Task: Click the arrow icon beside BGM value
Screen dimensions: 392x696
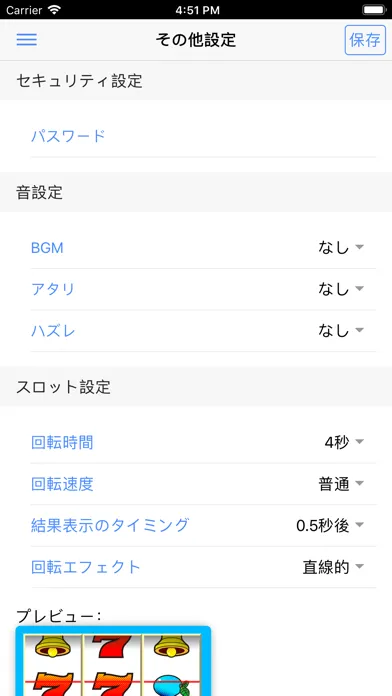Action: (x=360, y=247)
